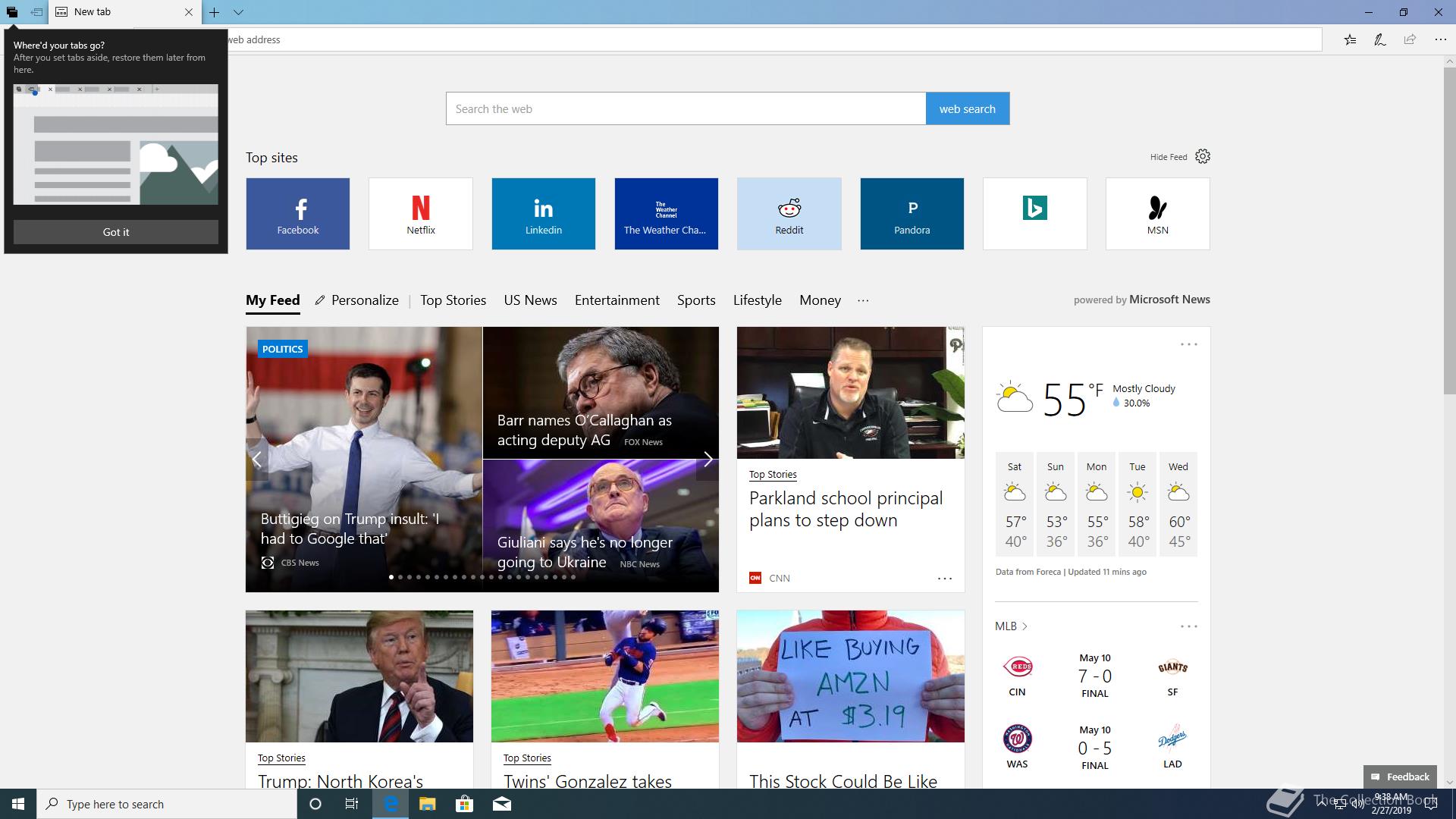Switch to Top Stories tab
This screenshot has width=1456, height=819.
(x=453, y=300)
